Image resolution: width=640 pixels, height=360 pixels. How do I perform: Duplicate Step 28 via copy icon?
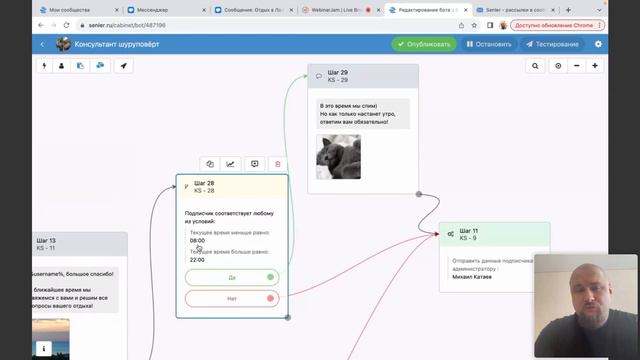(210, 164)
